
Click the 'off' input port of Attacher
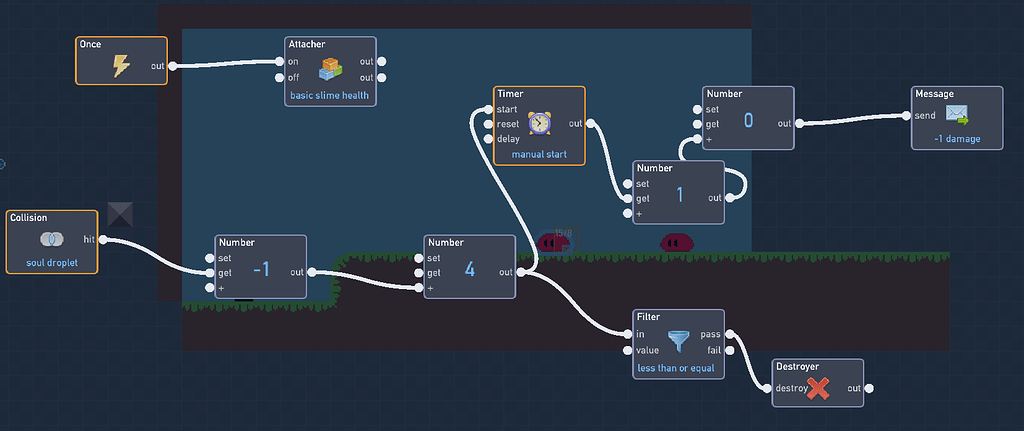coord(280,78)
